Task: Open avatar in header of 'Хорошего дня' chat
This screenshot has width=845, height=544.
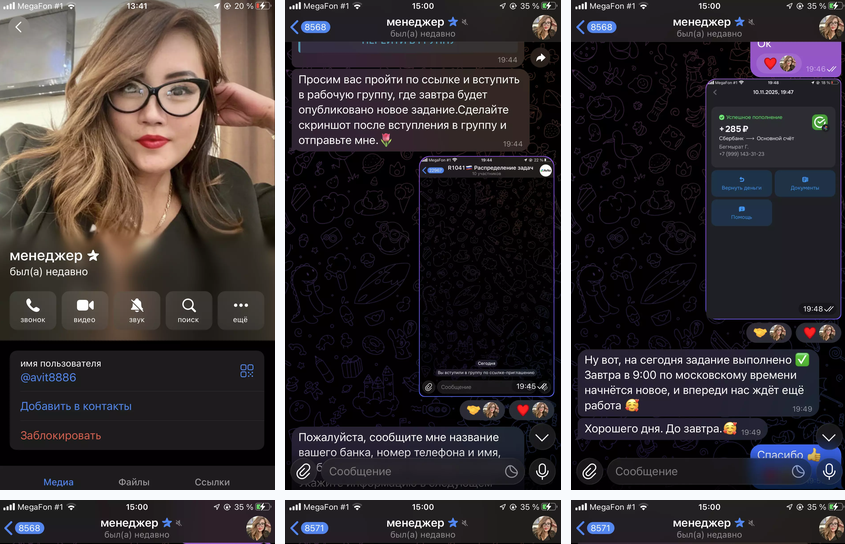Action: [830, 27]
